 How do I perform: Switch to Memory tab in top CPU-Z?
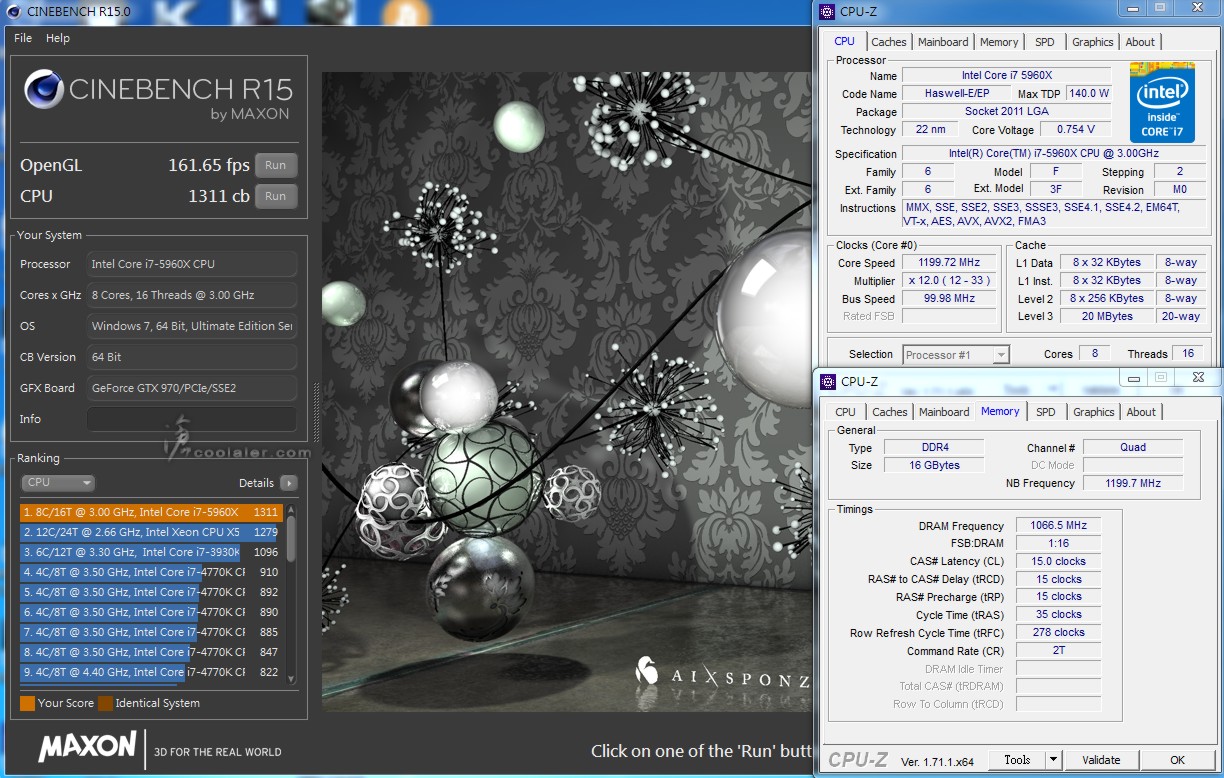coord(999,42)
